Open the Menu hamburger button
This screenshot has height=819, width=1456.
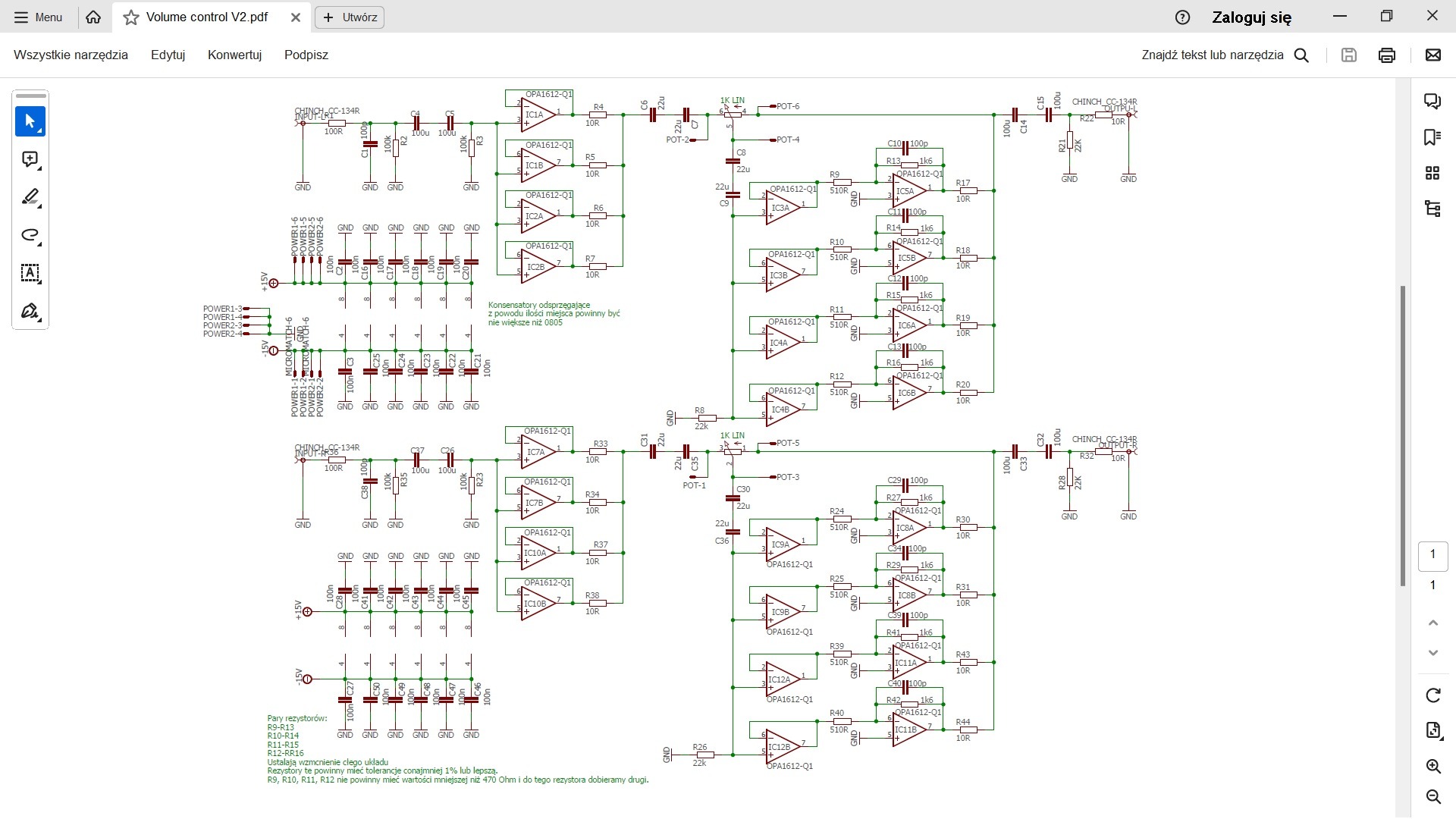(38, 17)
